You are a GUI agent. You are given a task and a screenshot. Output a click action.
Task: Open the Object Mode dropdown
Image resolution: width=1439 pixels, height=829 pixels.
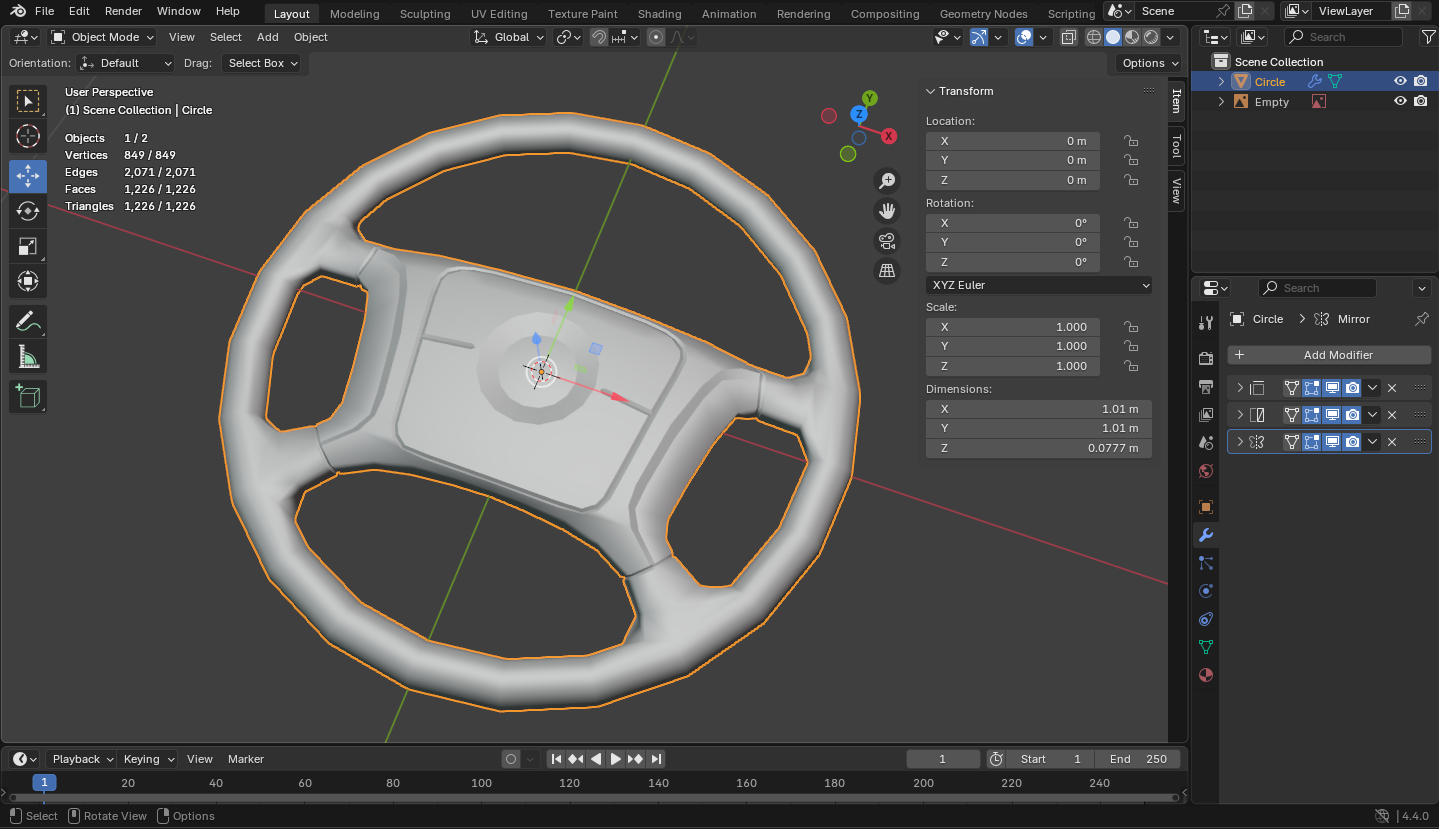point(104,37)
